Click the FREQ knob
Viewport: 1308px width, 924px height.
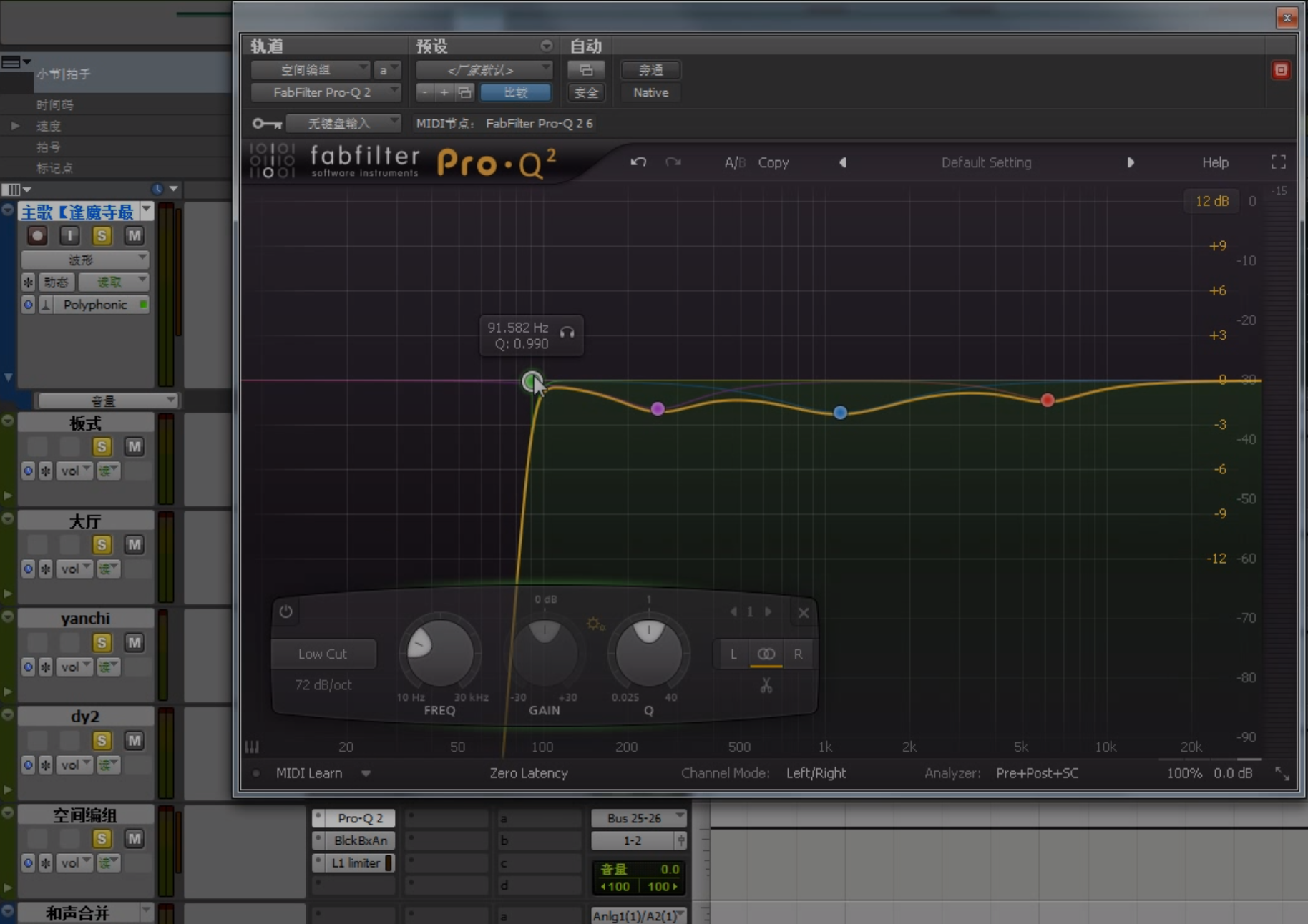click(x=439, y=652)
